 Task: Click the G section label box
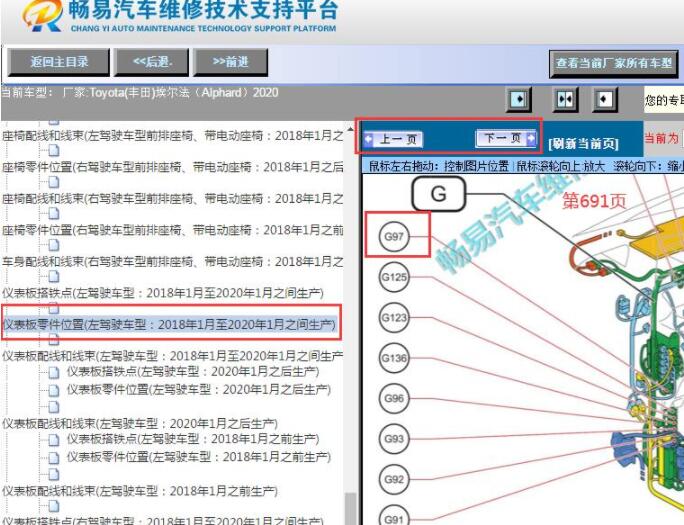[439, 194]
